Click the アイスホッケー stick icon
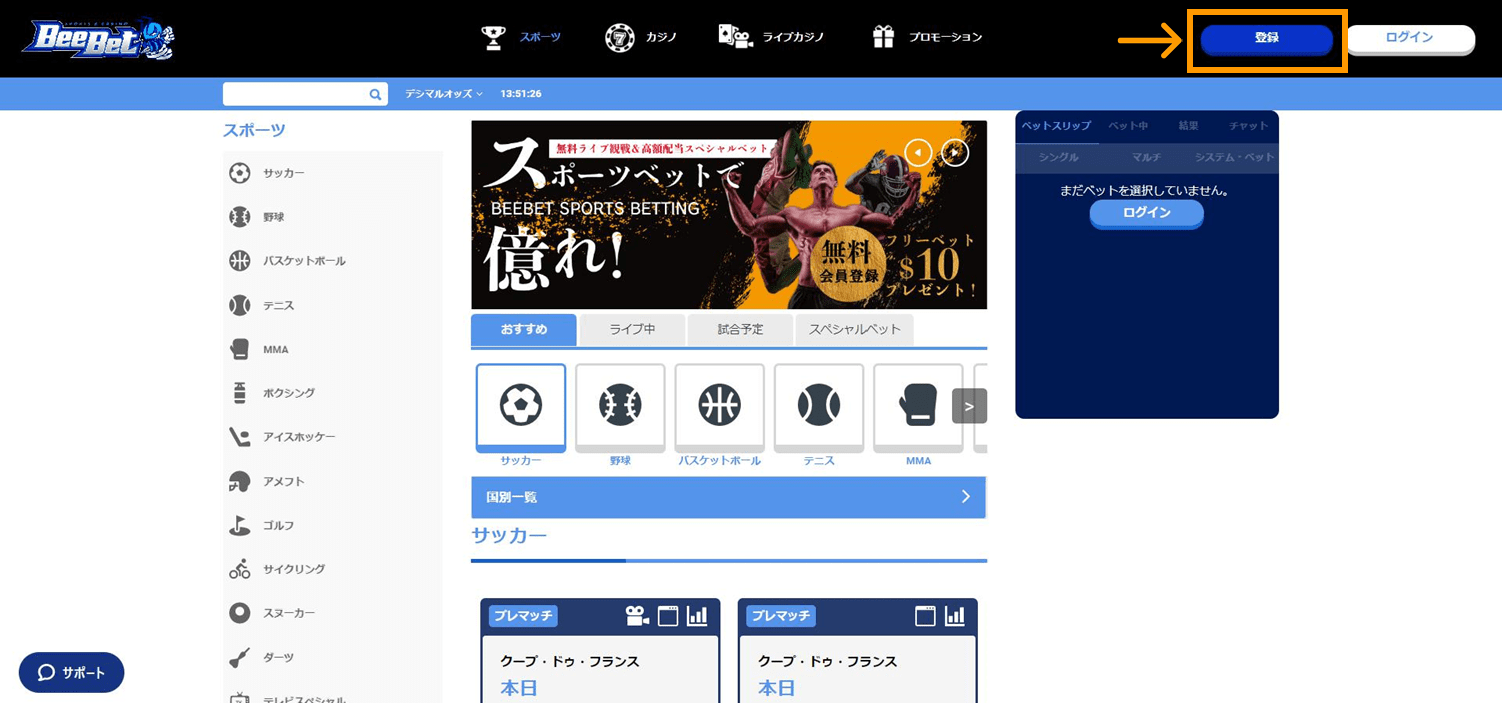The width and height of the screenshot is (1502, 703). point(240,437)
